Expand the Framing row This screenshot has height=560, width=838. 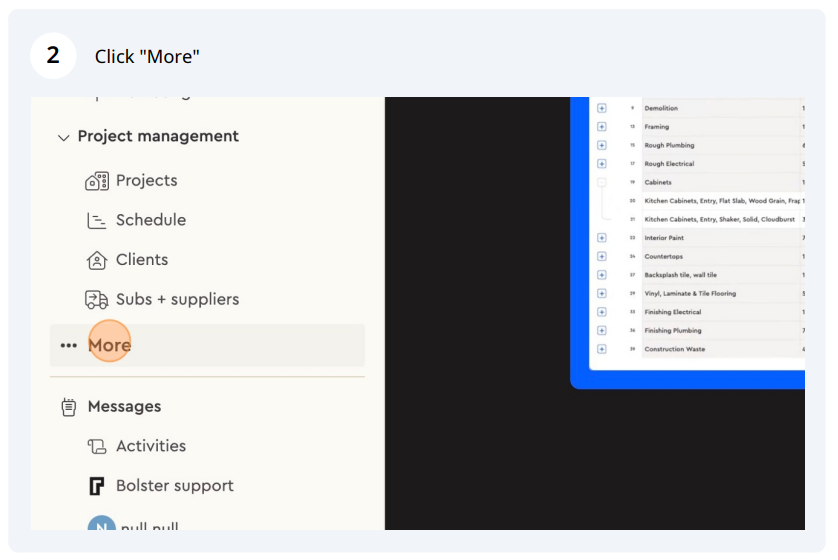click(x=602, y=127)
